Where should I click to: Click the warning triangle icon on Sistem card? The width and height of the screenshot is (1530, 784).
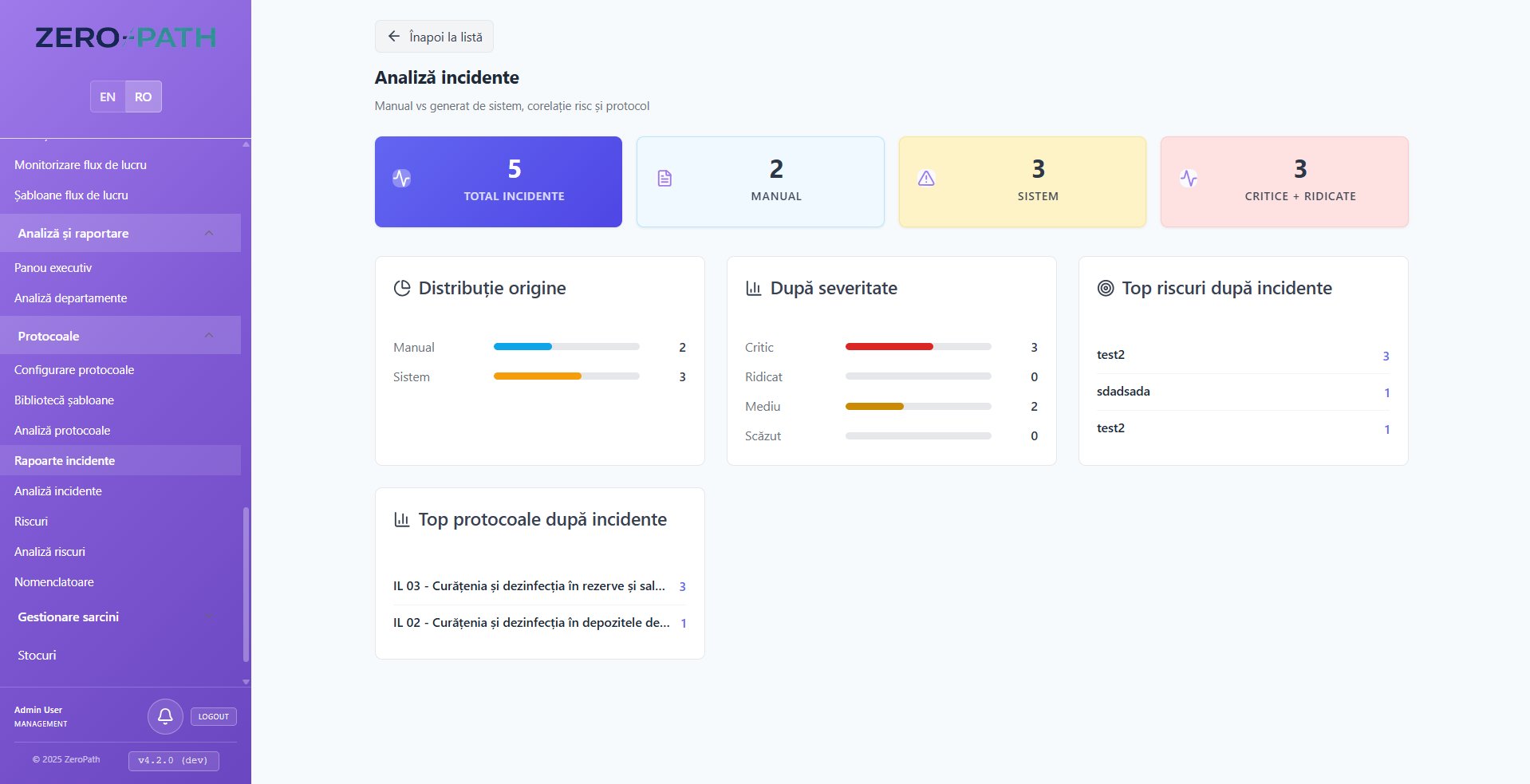coord(926,179)
